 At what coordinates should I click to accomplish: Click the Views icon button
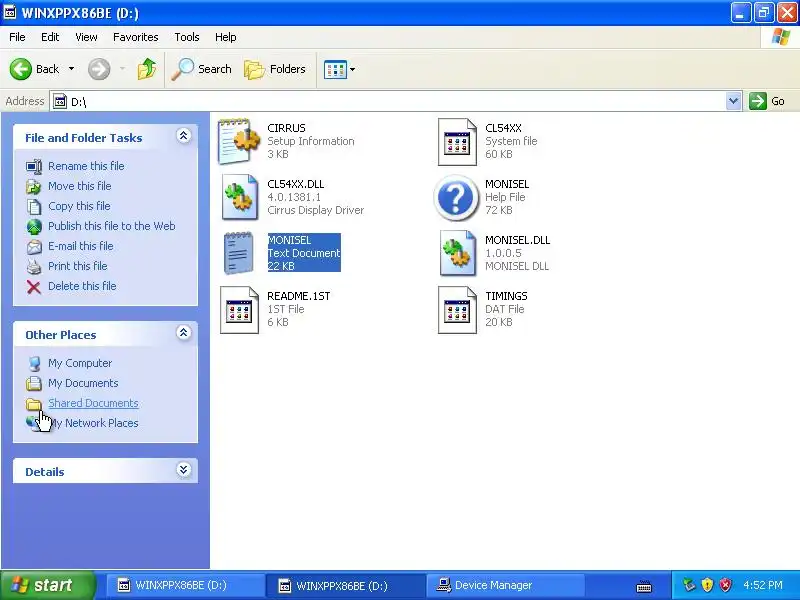coord(335,69)
